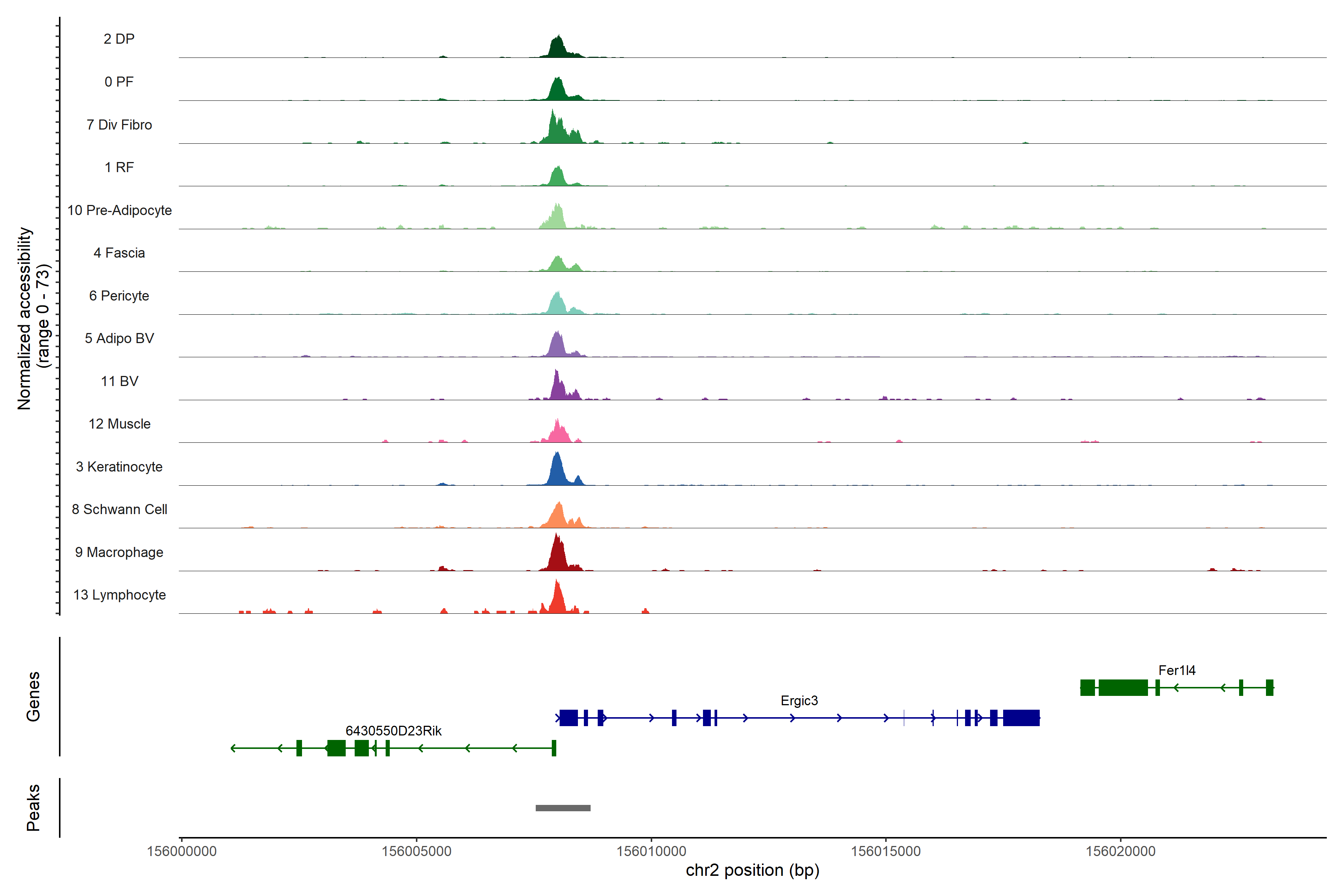Screen dimensions: 1344x896
Task: Click the Ergic3 gene label
Action: pyautogui.click(x=799, y=701)
